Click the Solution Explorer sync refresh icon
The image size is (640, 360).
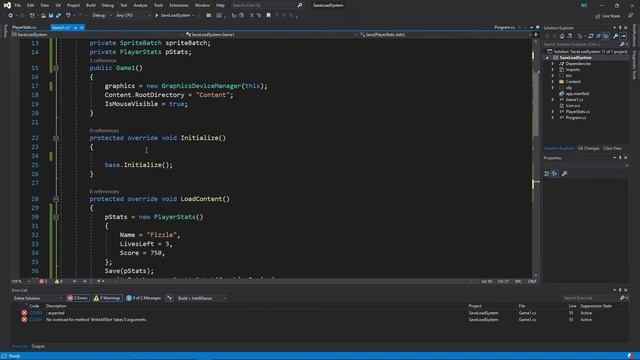tap(590, 36)
